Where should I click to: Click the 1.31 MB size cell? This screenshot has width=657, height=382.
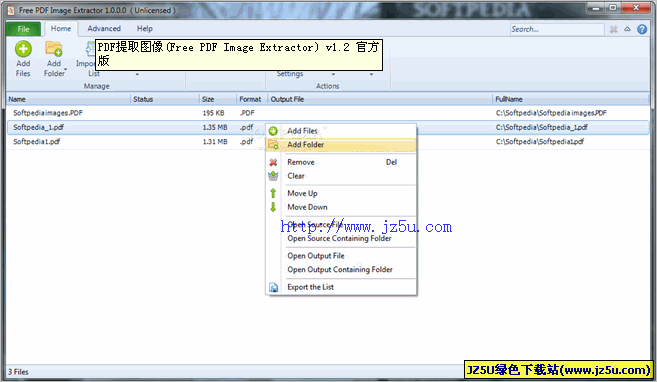[x=215, y=142]
